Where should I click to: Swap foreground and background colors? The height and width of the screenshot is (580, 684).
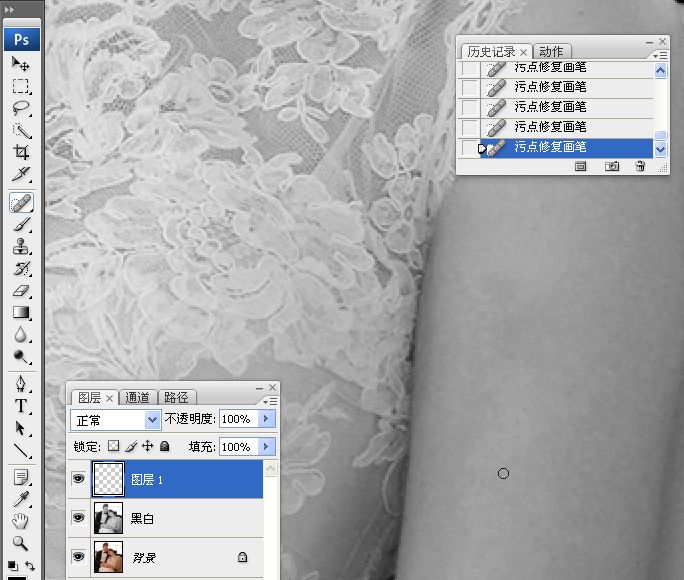pyautogui.click(x=30, y=566)
